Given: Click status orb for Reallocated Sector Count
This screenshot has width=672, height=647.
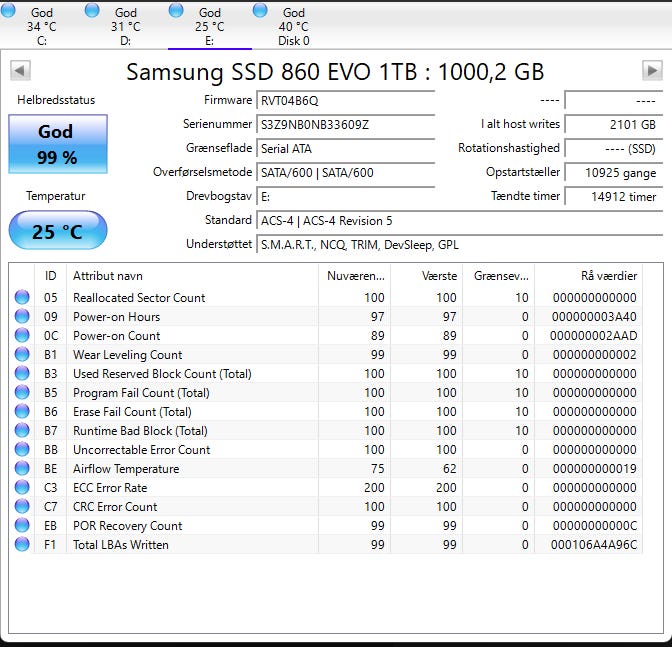Looking at the screenshot, I should tap(22, 298).
